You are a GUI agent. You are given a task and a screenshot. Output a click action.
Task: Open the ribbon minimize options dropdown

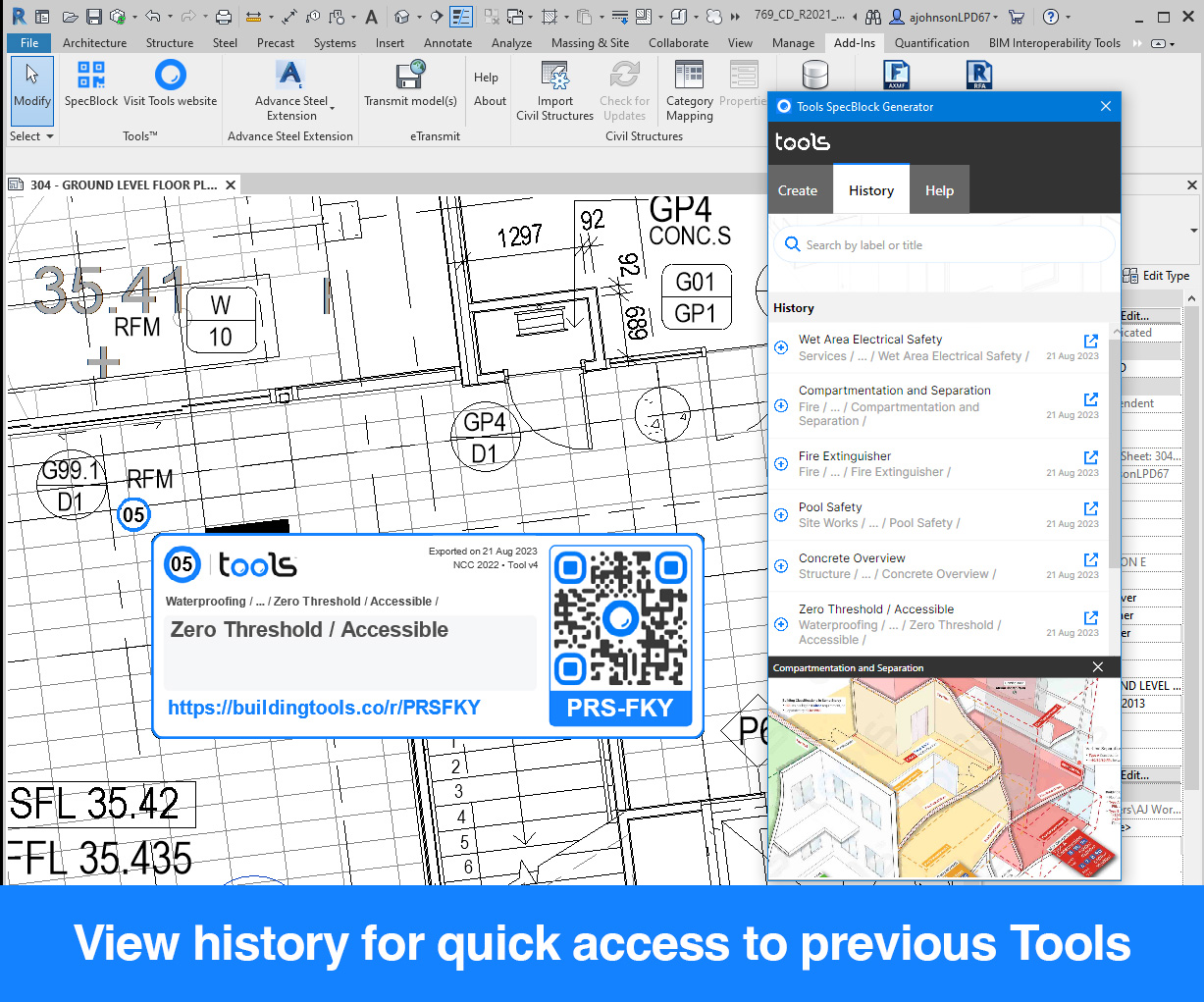(x=1163, y=43)
